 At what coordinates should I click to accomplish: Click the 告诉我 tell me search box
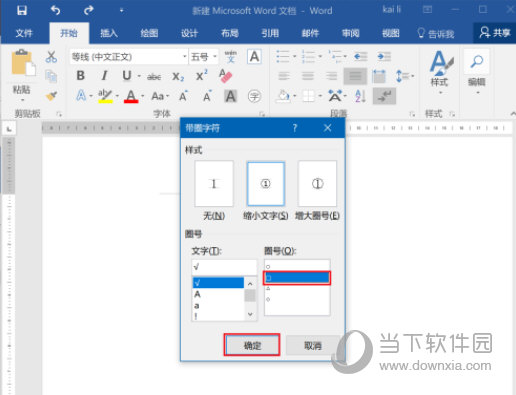click(436, 33)
